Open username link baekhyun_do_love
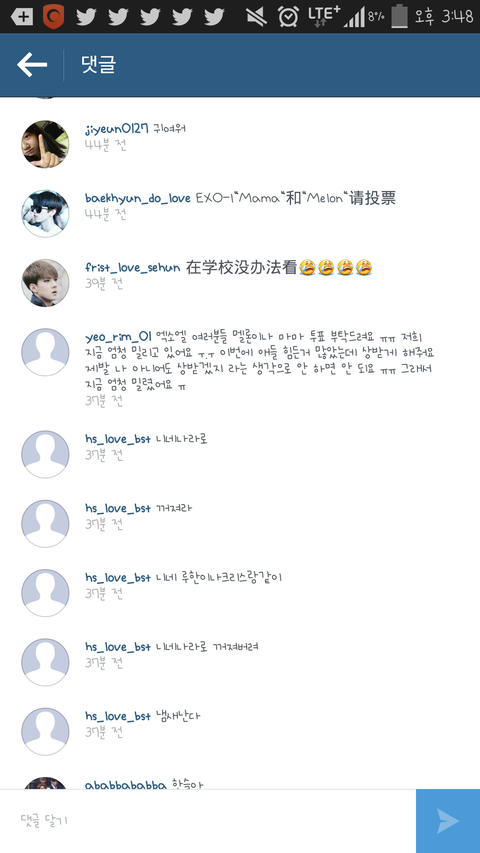 point(138,199)
